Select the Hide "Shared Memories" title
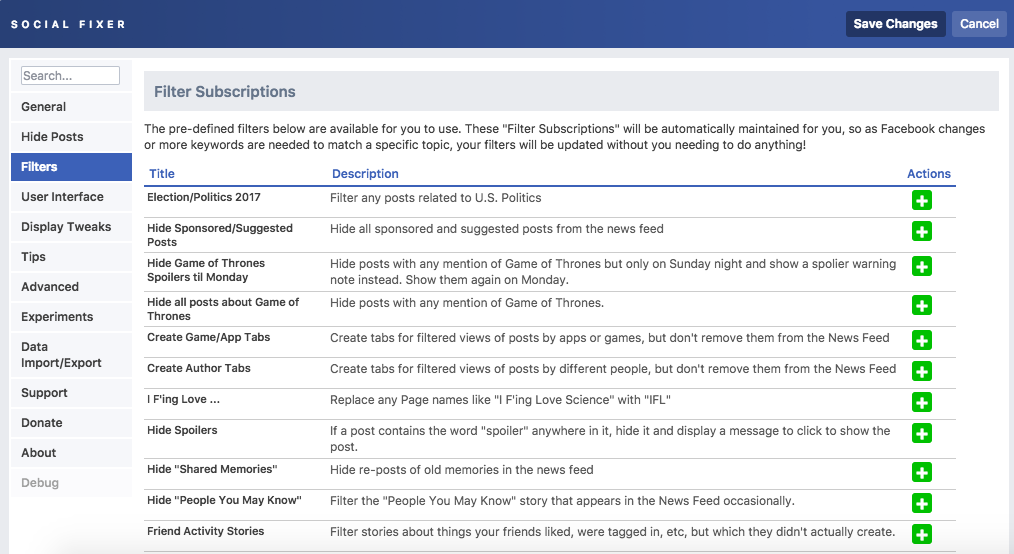Viewport: 1014px width, 554px height. (212, 469)
